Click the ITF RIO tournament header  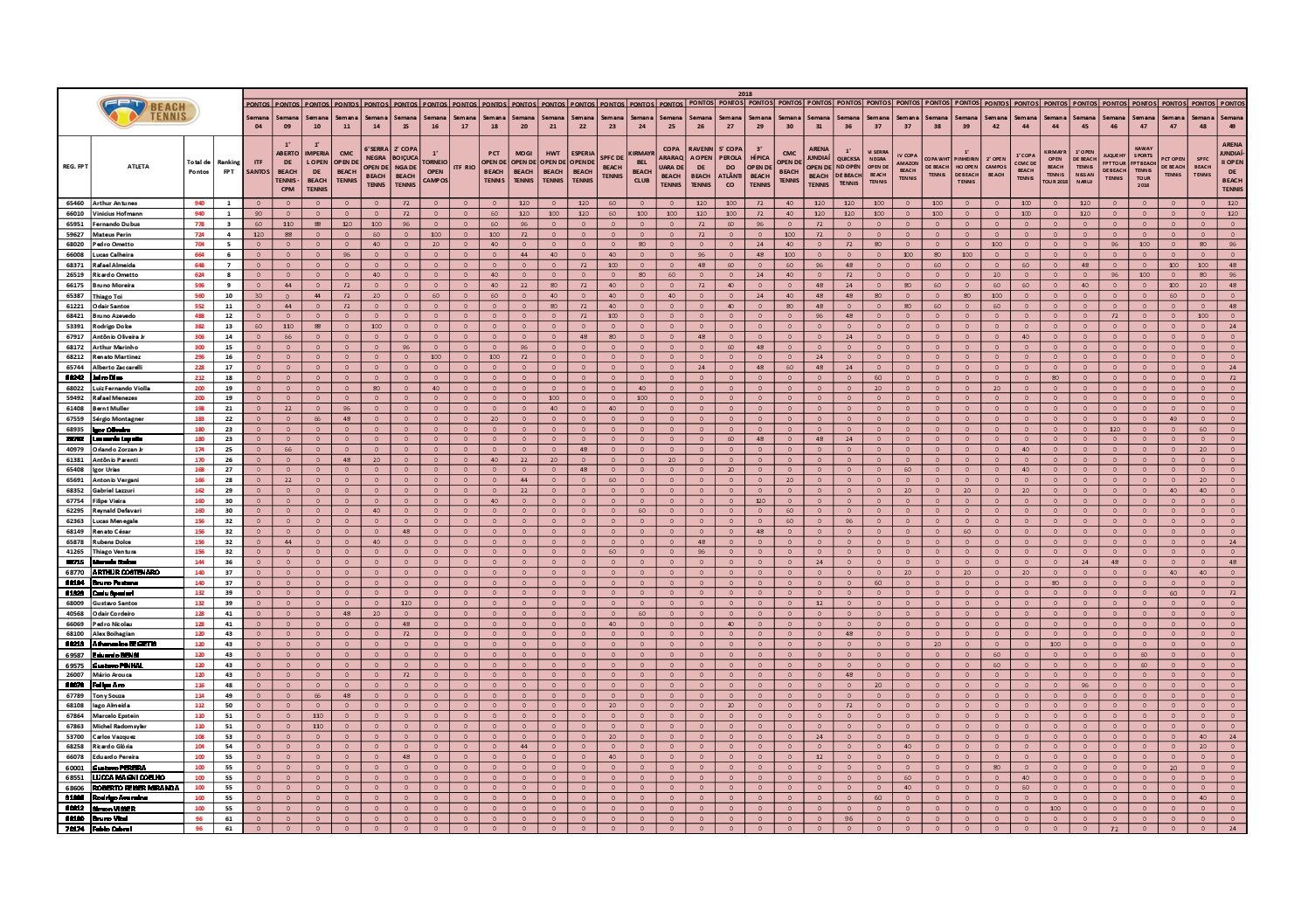(464, 166)
